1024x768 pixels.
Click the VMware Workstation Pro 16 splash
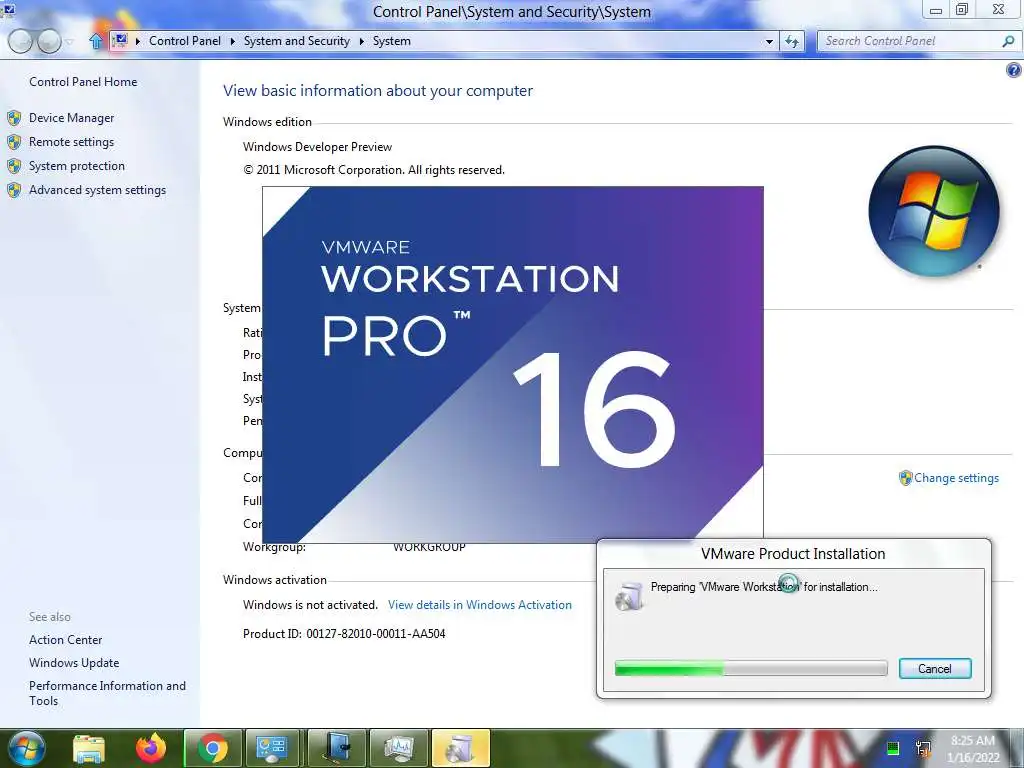[x=513, y=364]
